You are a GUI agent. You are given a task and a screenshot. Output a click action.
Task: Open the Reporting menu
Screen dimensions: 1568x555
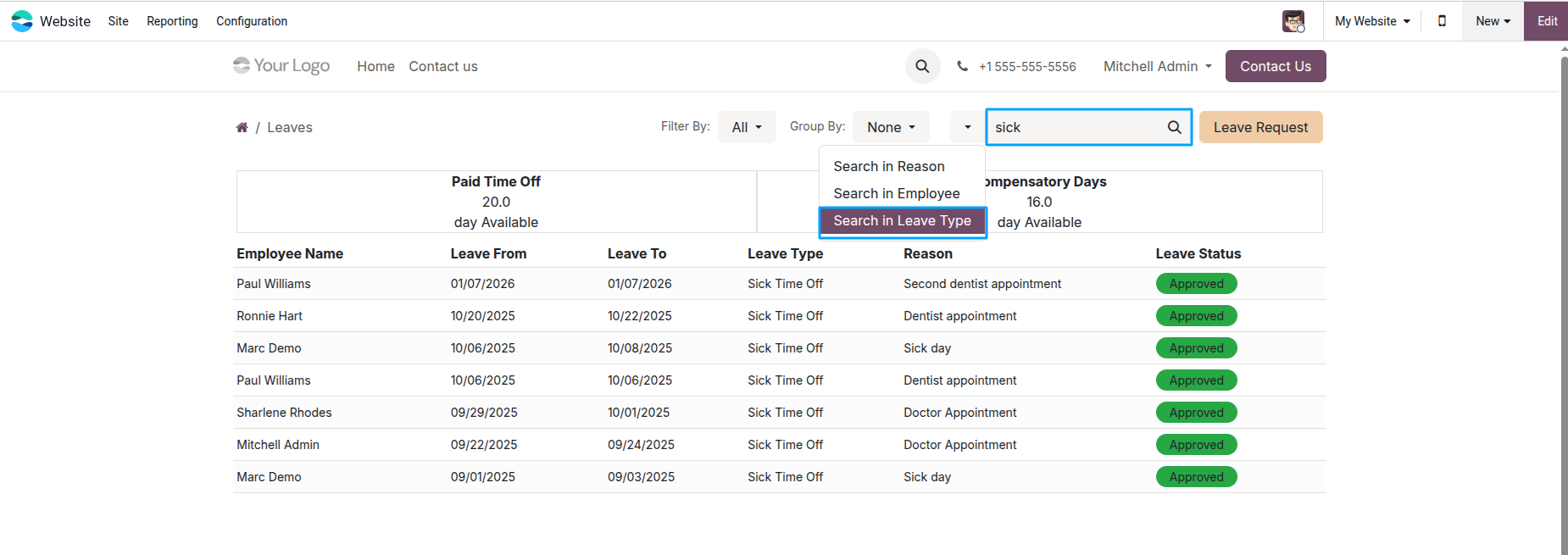[172, 21]
